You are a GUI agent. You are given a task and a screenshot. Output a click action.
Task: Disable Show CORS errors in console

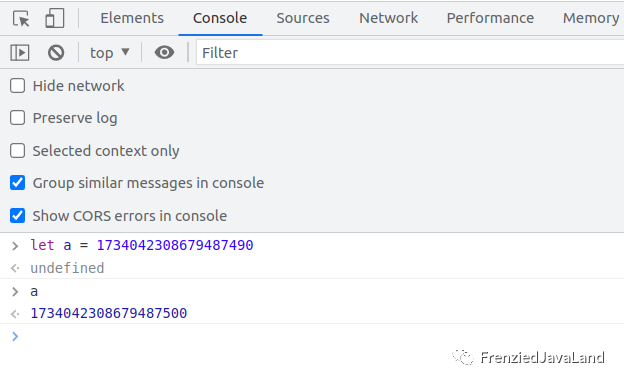[18, 215]
